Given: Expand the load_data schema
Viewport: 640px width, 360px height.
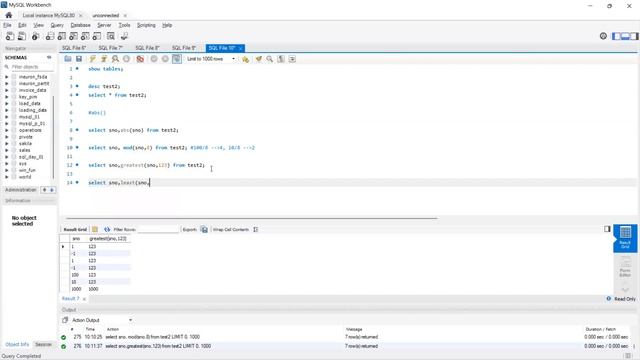Looking at the screenshot, I should pyautogui.click(x=7, y=104).
